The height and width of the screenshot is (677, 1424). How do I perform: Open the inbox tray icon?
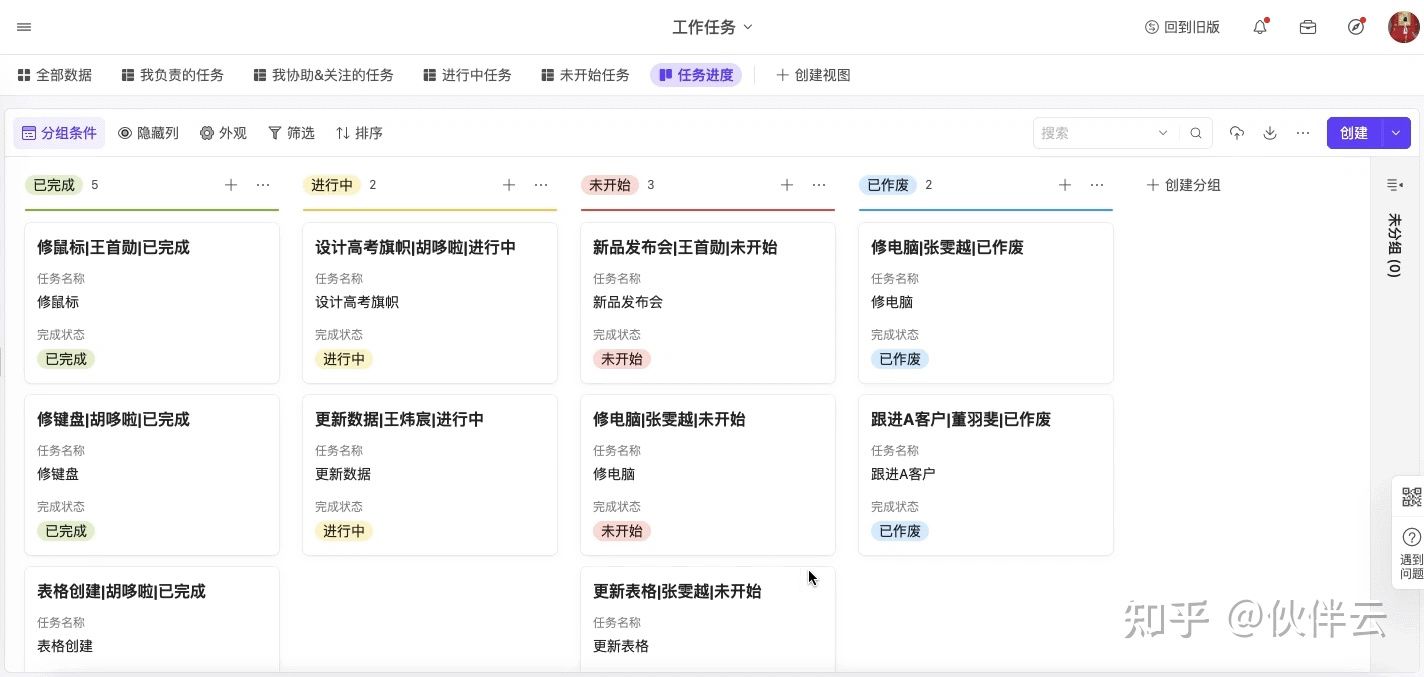1308,27
